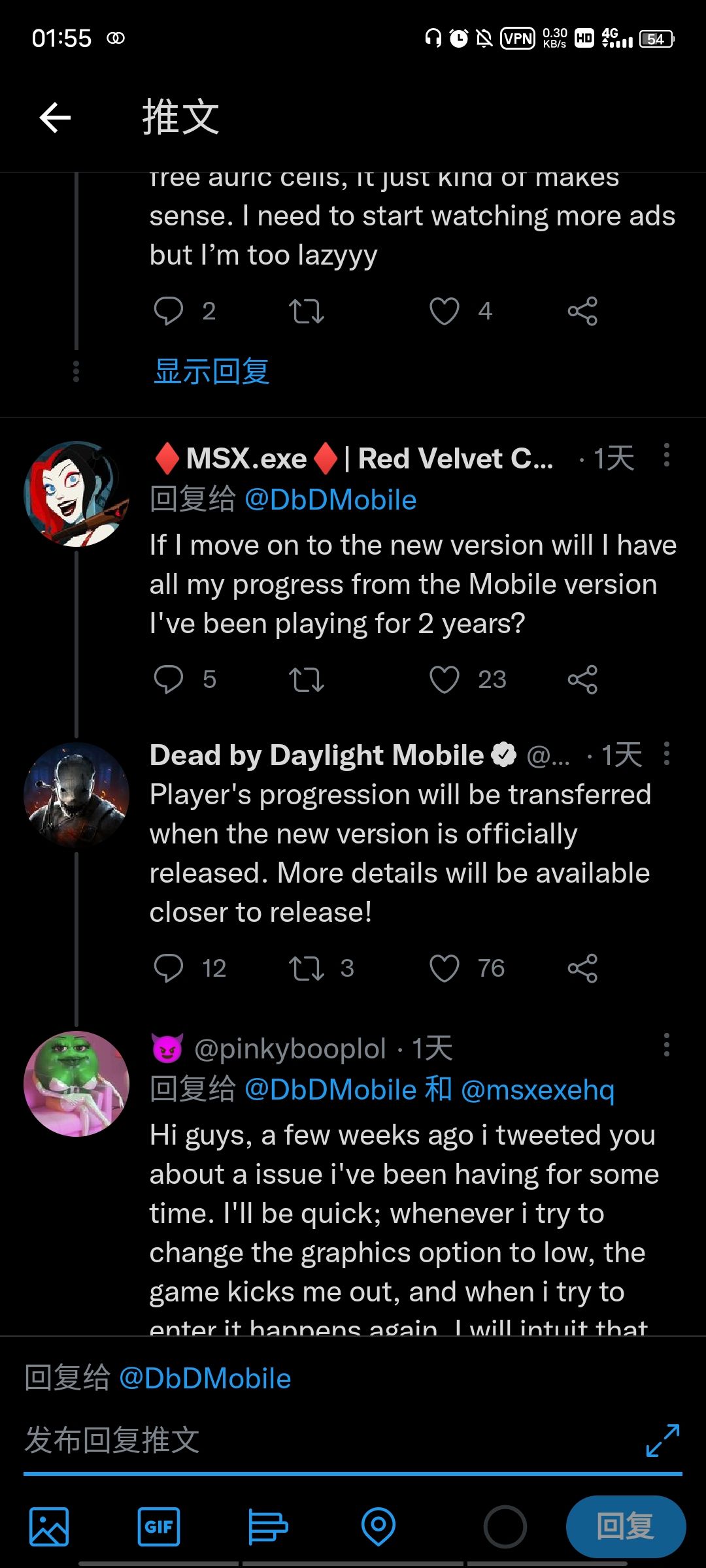The width and height of the screenshot is (706, 1568).
Task: Open MSX.exe profile picture
Action: pyautogui.click(x=76, y=494)
